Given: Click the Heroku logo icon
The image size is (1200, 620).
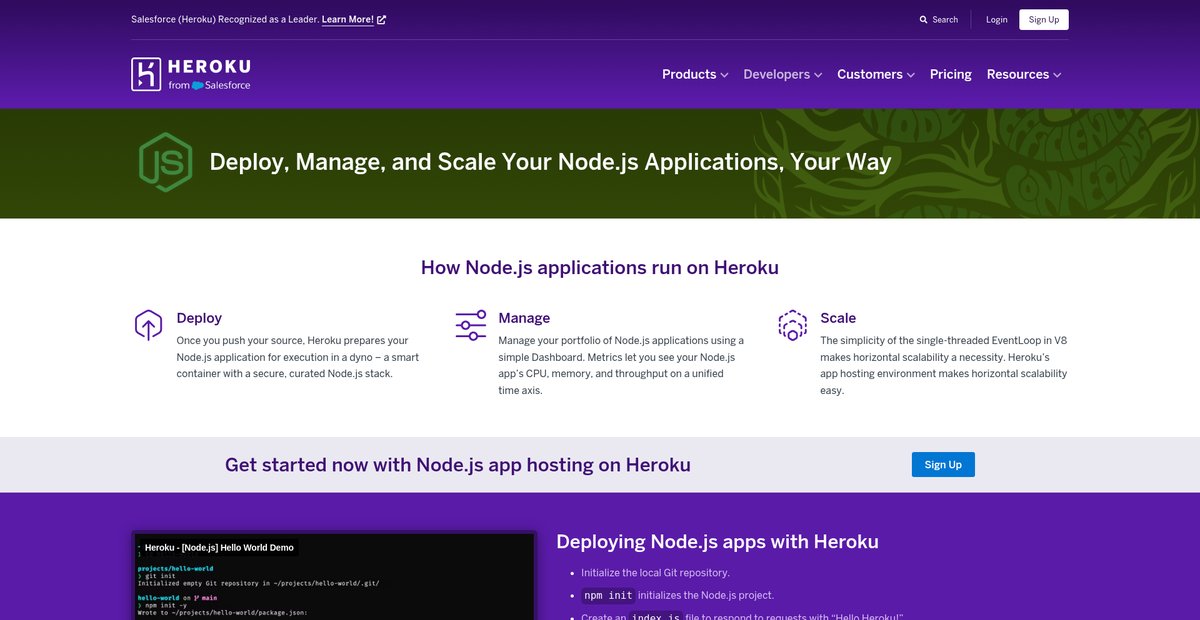Looking at the screenshot, I should point(146,74).
